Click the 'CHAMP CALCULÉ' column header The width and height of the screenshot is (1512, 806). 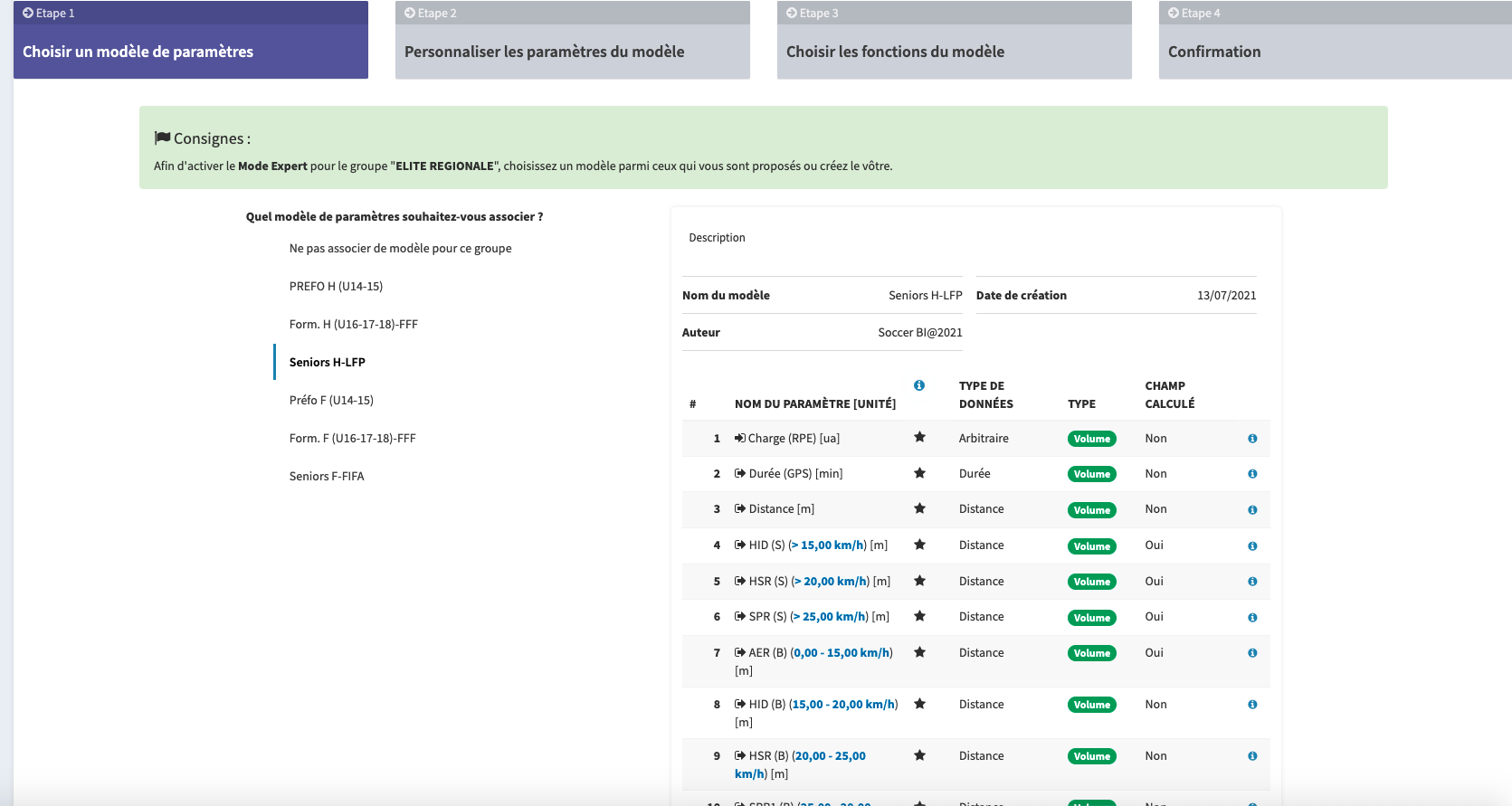pyautogui.click(x=1170, y=395)
